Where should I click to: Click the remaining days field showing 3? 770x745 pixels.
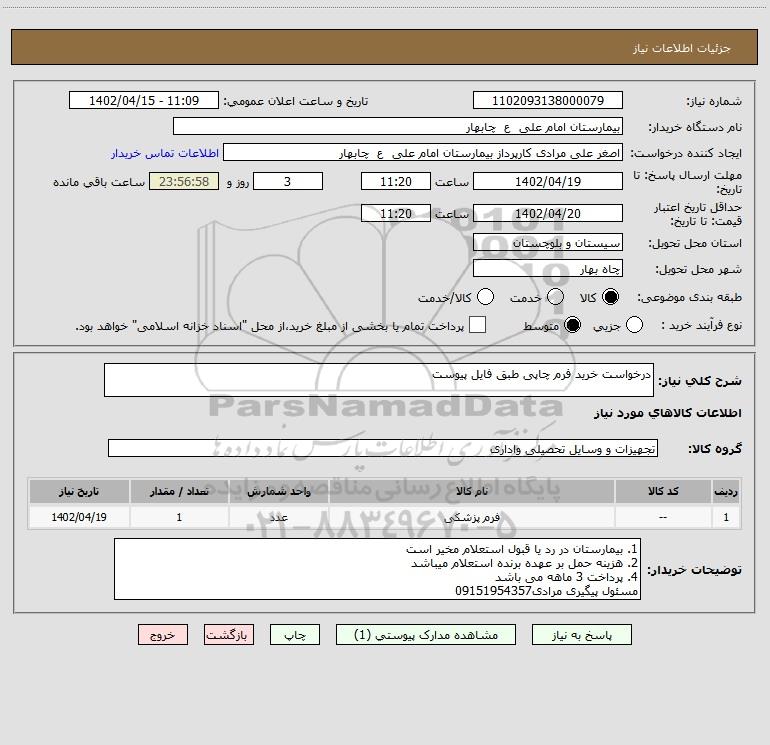288,181
